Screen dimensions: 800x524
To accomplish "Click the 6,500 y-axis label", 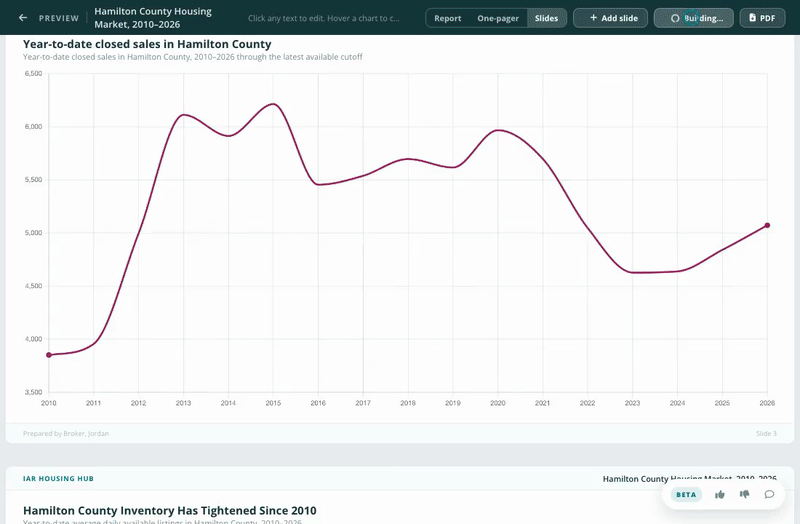I will (x=33, y=73).
